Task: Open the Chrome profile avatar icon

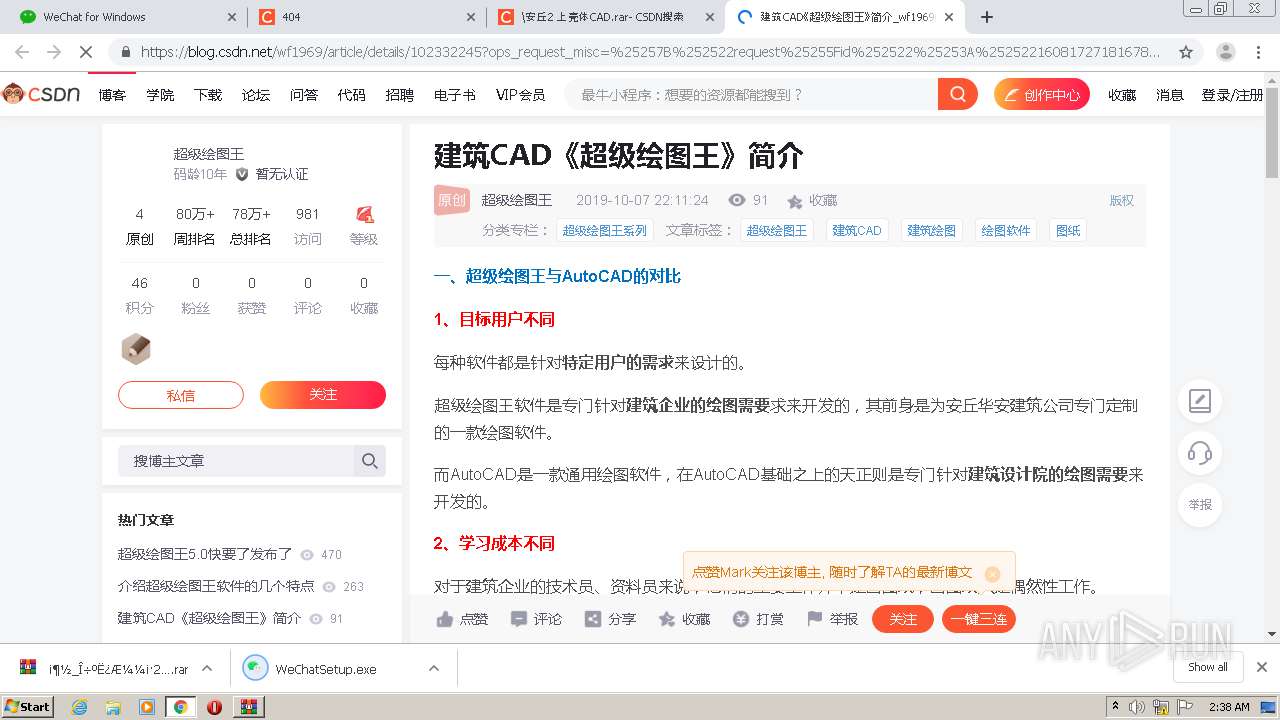Action: (x=1225, y=52)
